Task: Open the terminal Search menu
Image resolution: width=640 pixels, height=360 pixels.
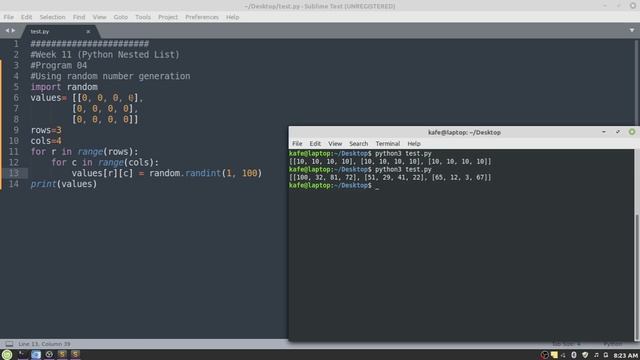Action: [359, 144]
